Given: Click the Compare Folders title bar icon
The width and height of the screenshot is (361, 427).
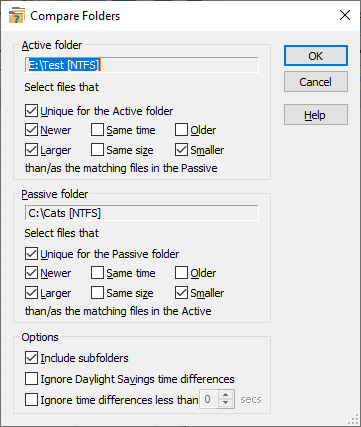Looking at the screenshot, I should click(x=16, y=16).
